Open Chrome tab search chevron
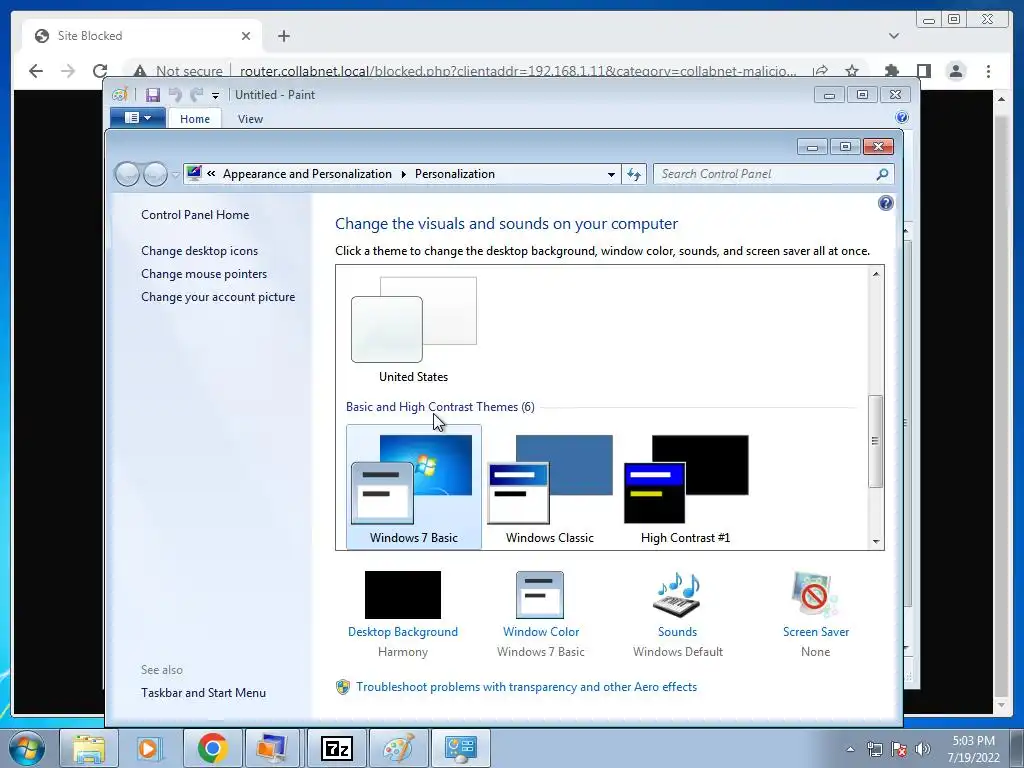The image size is (1024, 768). click(x=894, y=36)
